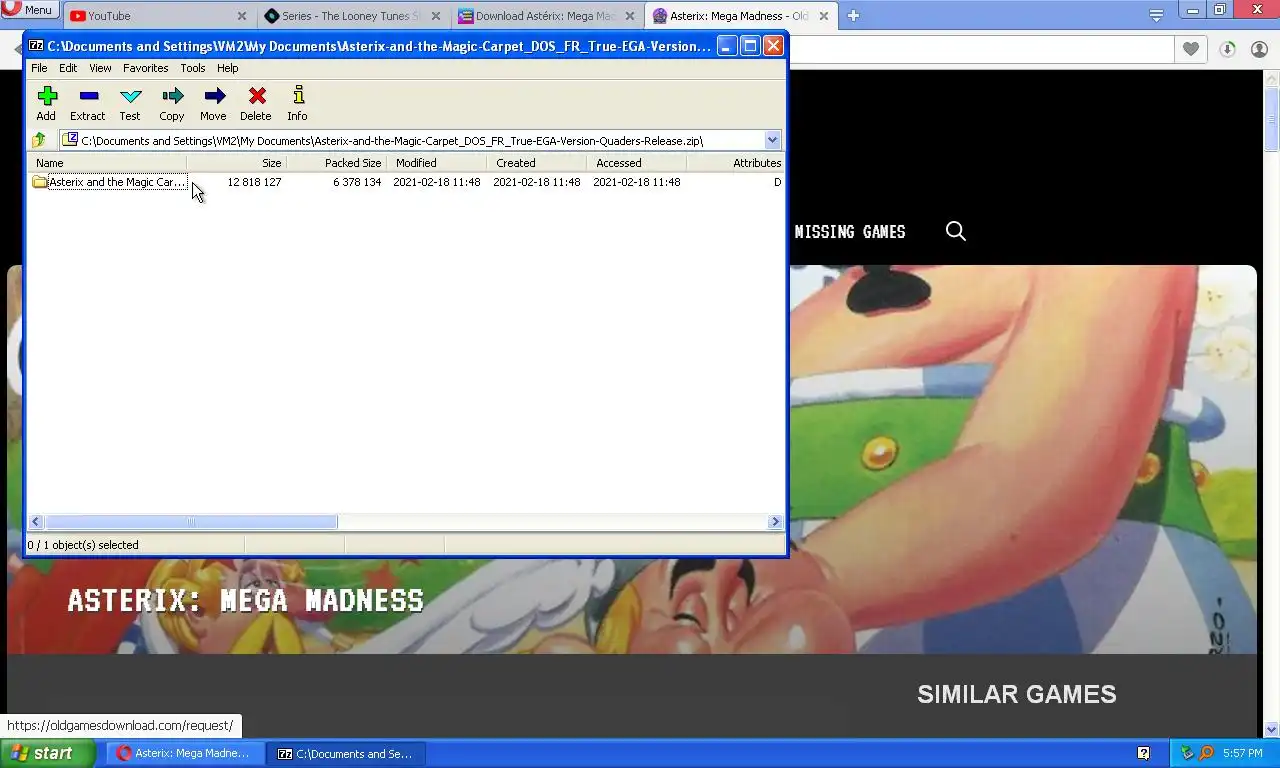Open the browser downloads icon
Viewport: 1280px width, 768px height.
pyautogui.click(x=1227, y=49)
